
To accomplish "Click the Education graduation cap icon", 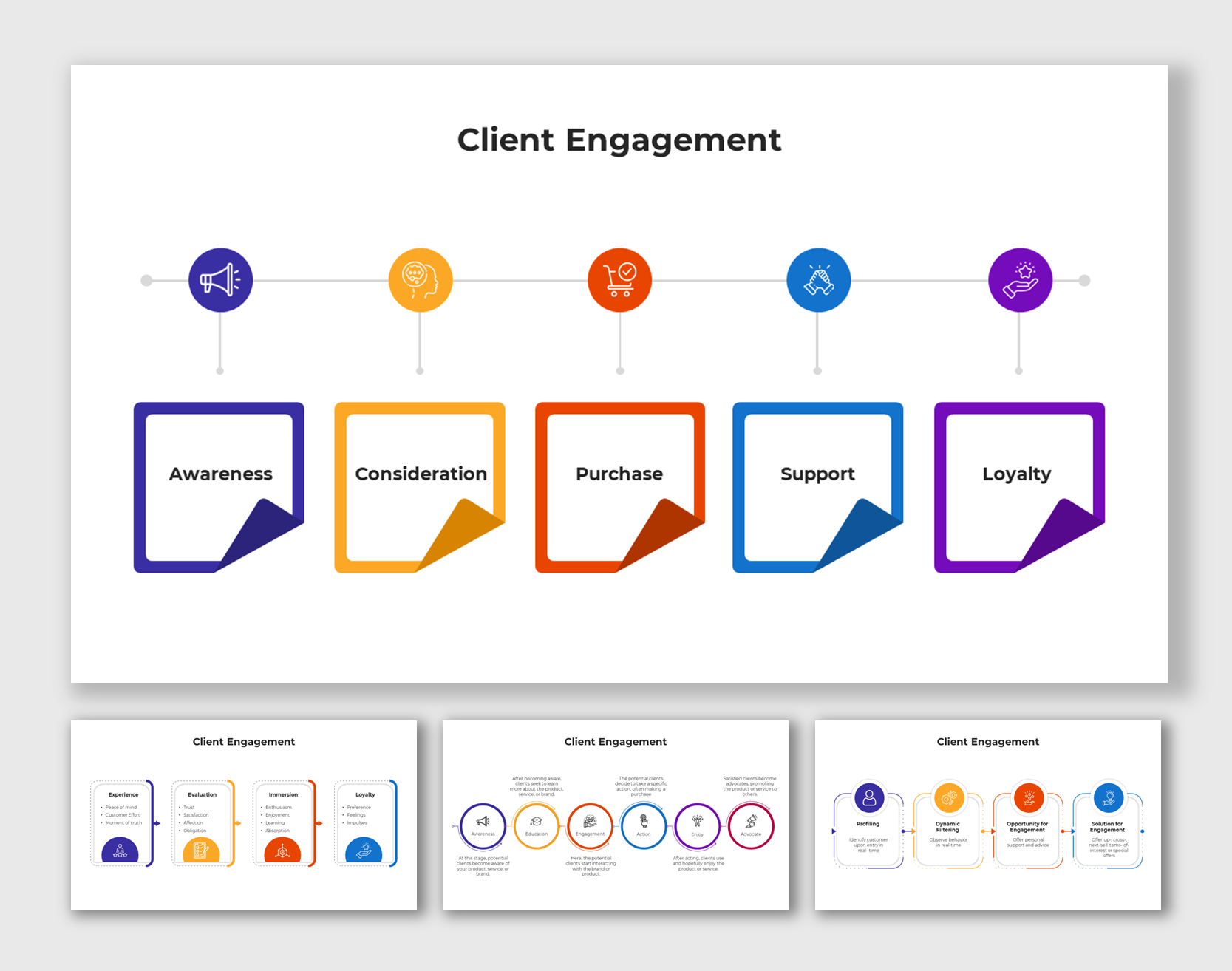I will coord(537,822).
